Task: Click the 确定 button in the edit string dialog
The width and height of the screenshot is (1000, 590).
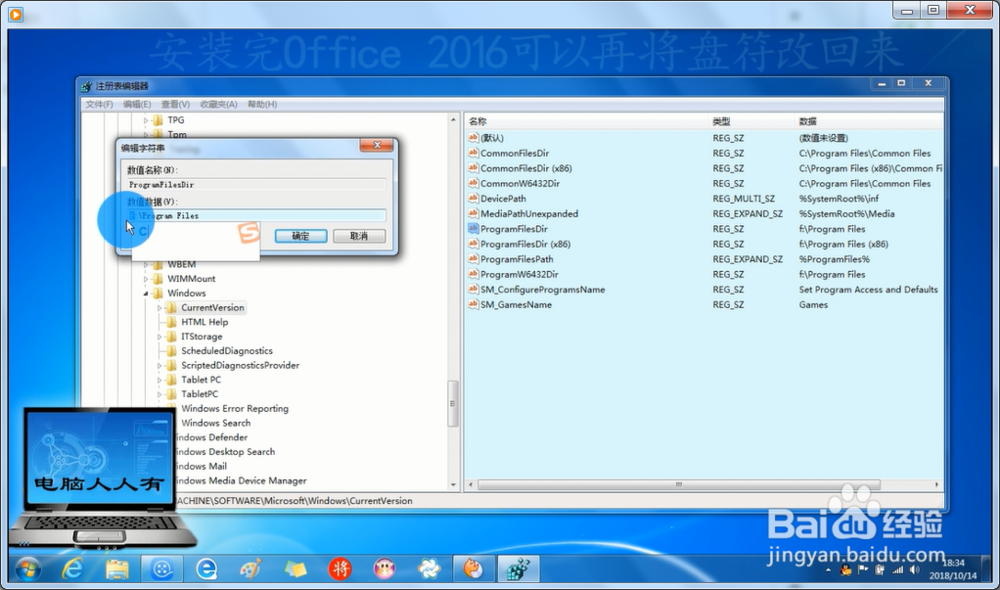Action: [301, 236]
